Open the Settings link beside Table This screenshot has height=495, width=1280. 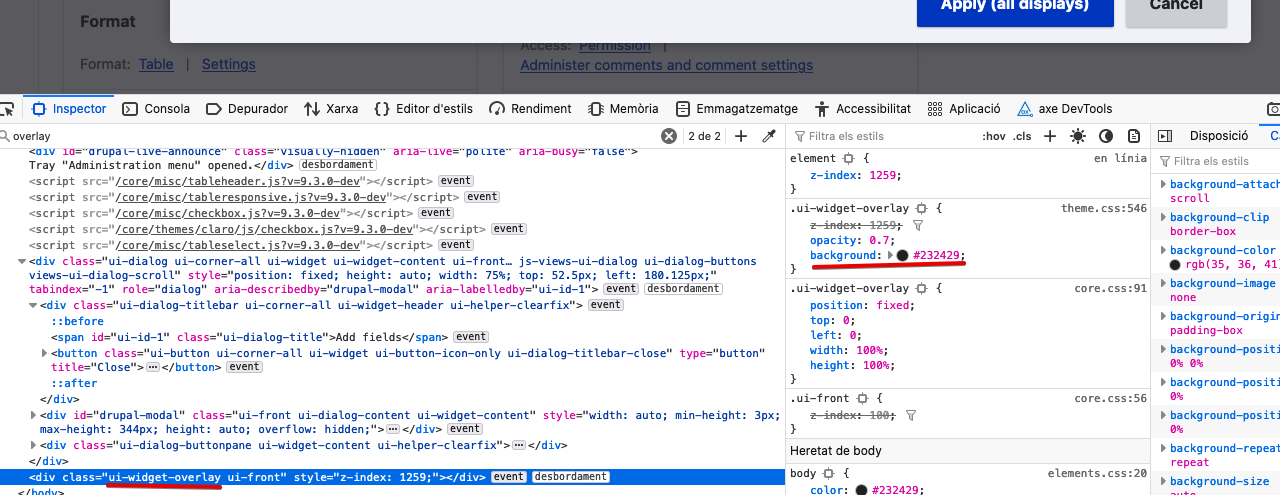click(229, 64)
